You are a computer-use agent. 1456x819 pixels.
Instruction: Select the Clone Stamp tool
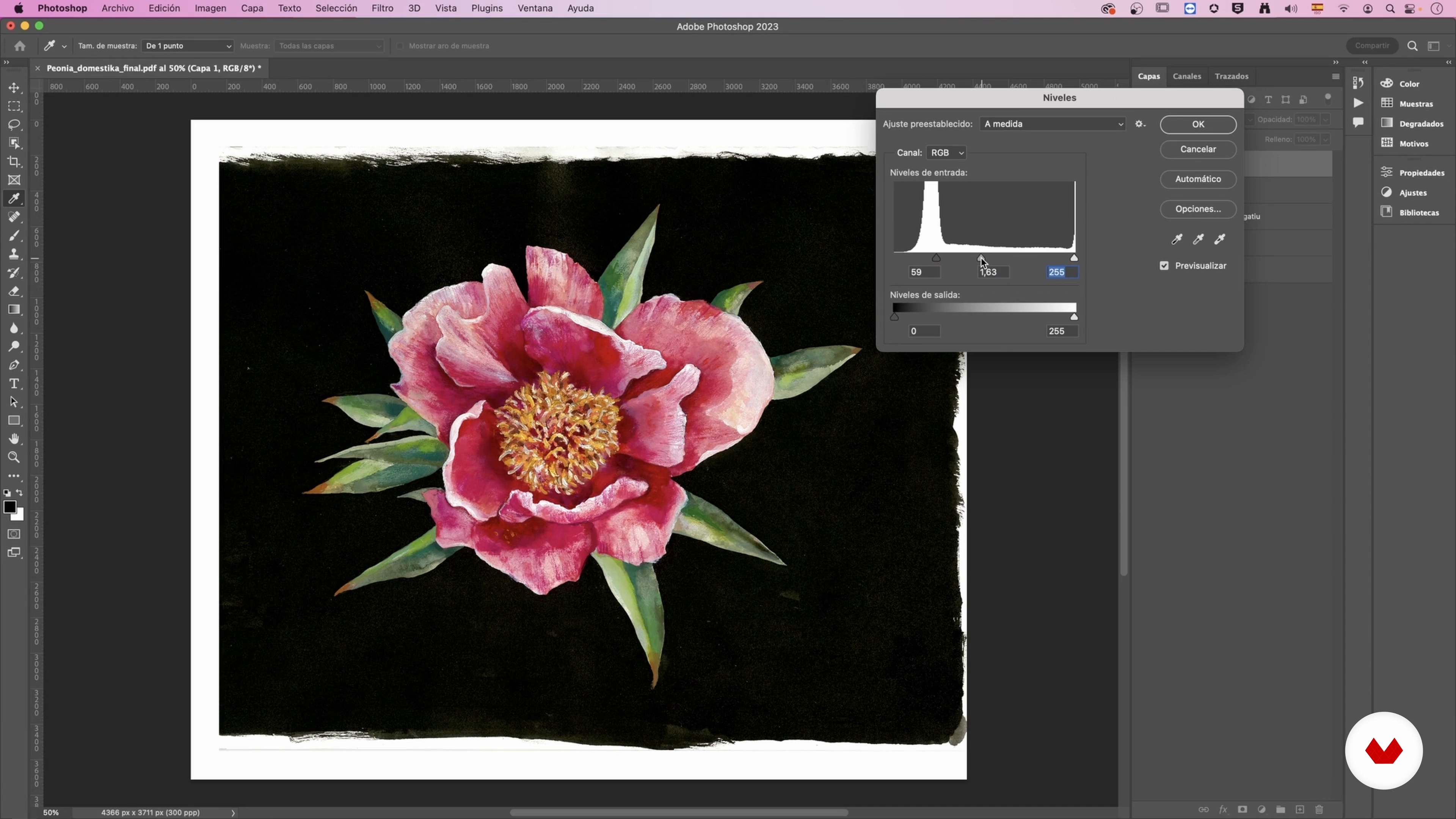[14, 254]
